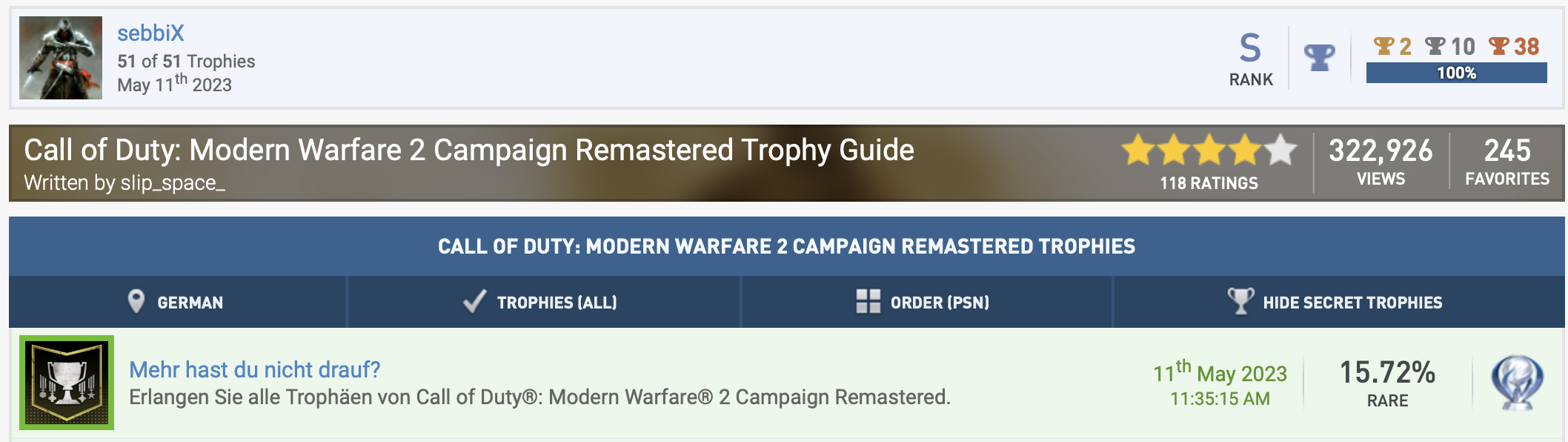Open the Trophies (All) filter dropdown
This screenshot has height=442, width=1568.
544,302
